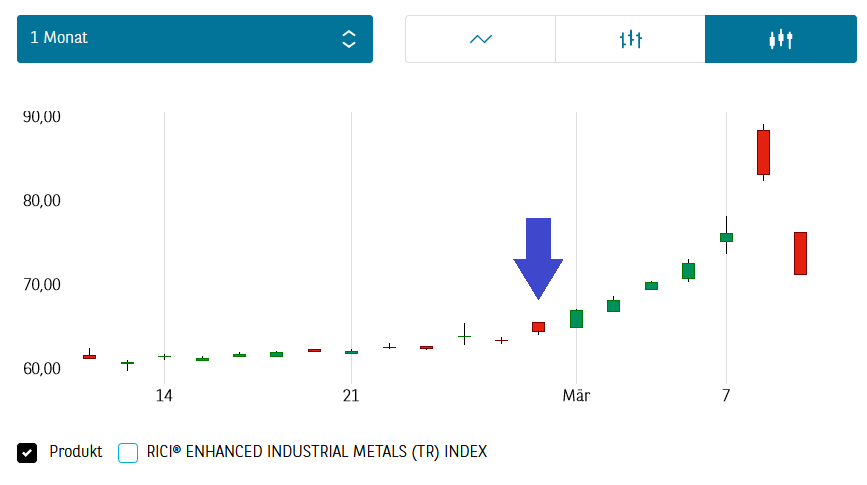This screenshot has width=867, height=485.
Task: Click the 14 date axis label
Action: (164, 396)
